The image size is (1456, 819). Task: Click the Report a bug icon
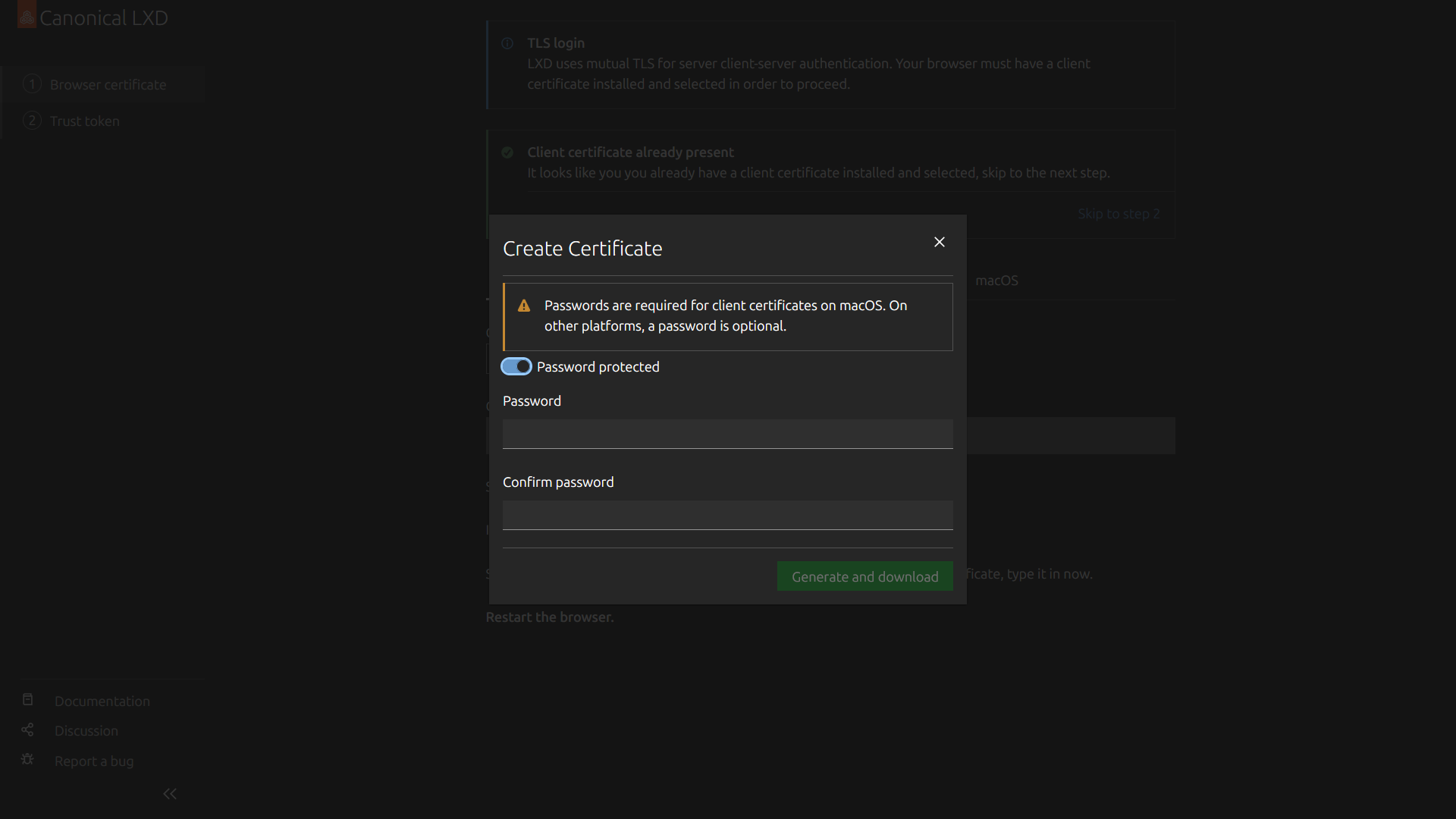[28, 759]
